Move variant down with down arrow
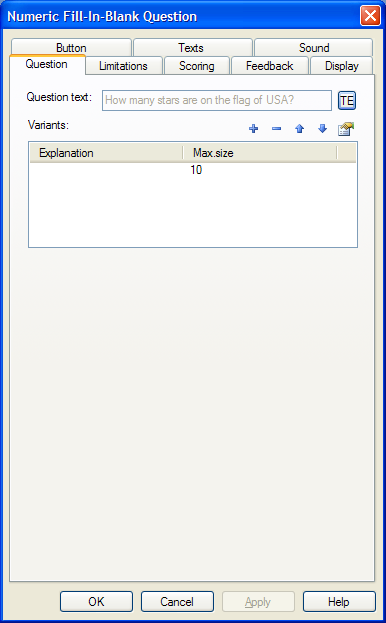This screenshot has height=623, width=386. 322,129
